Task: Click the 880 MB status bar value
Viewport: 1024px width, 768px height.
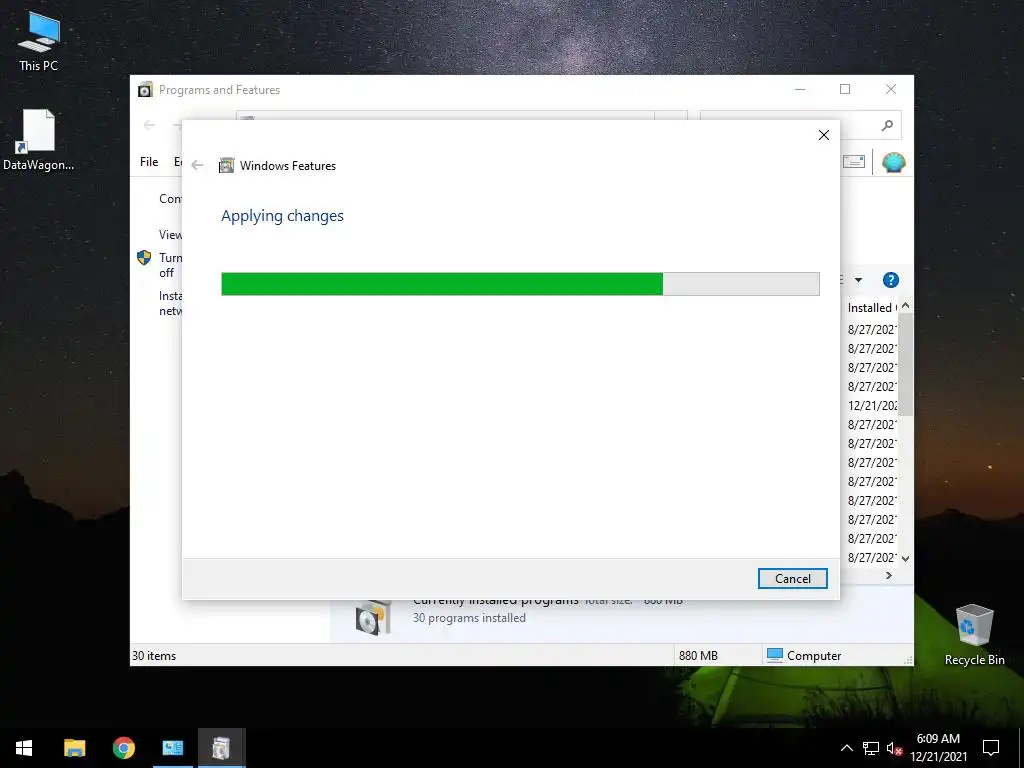Action: [698, 656]
